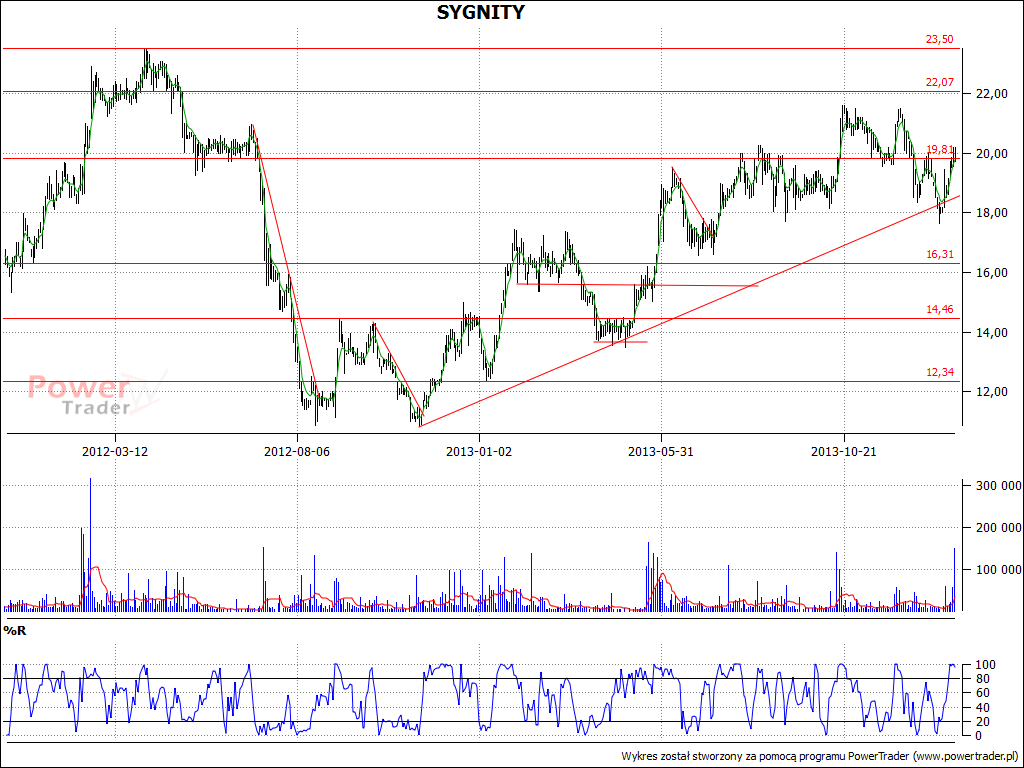Click the 2013-05-31 date label
The image size is (1024, 768).
661,451
